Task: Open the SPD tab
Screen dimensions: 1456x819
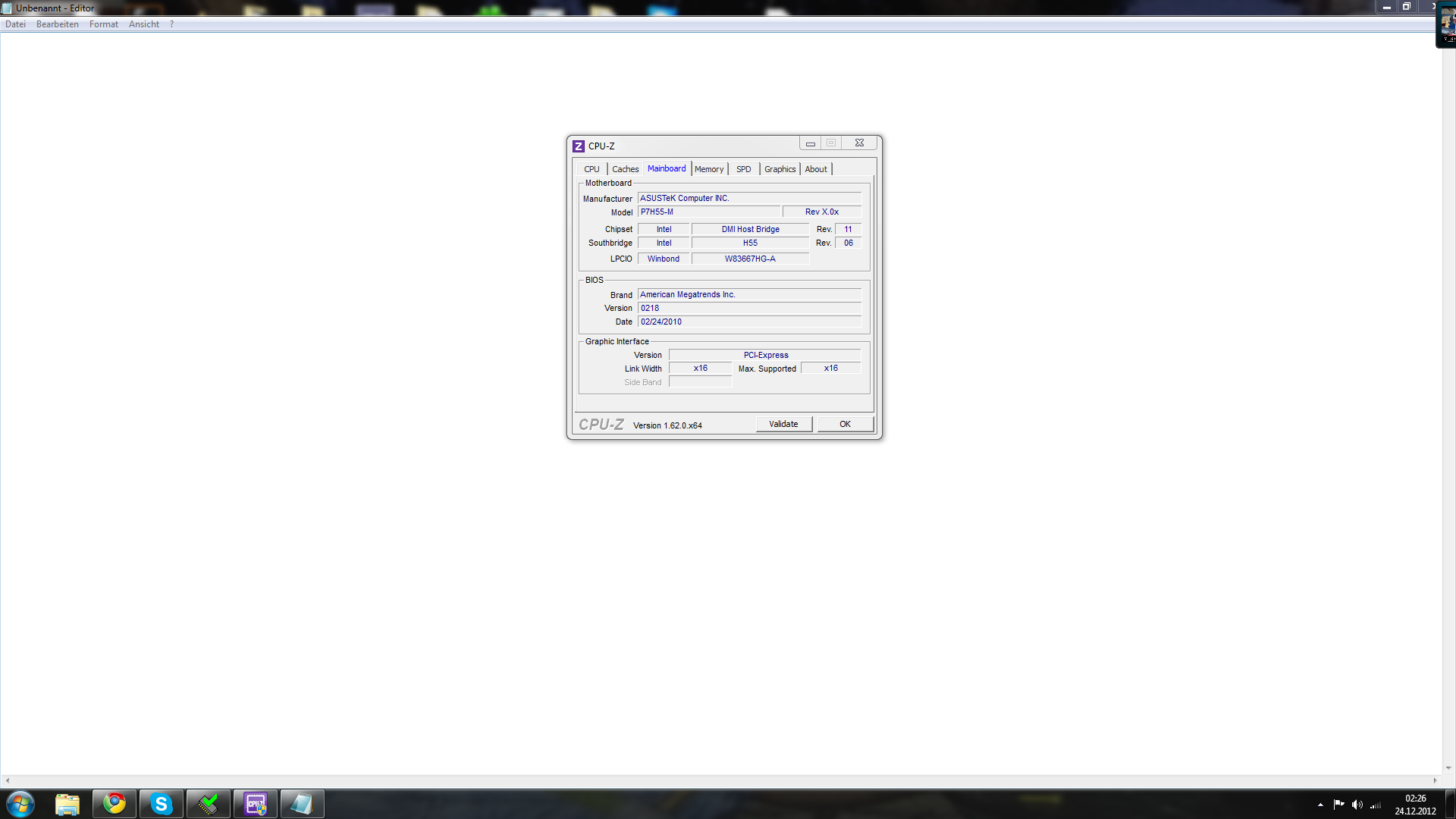Action: pyautogui.click(x=744, y=169)
